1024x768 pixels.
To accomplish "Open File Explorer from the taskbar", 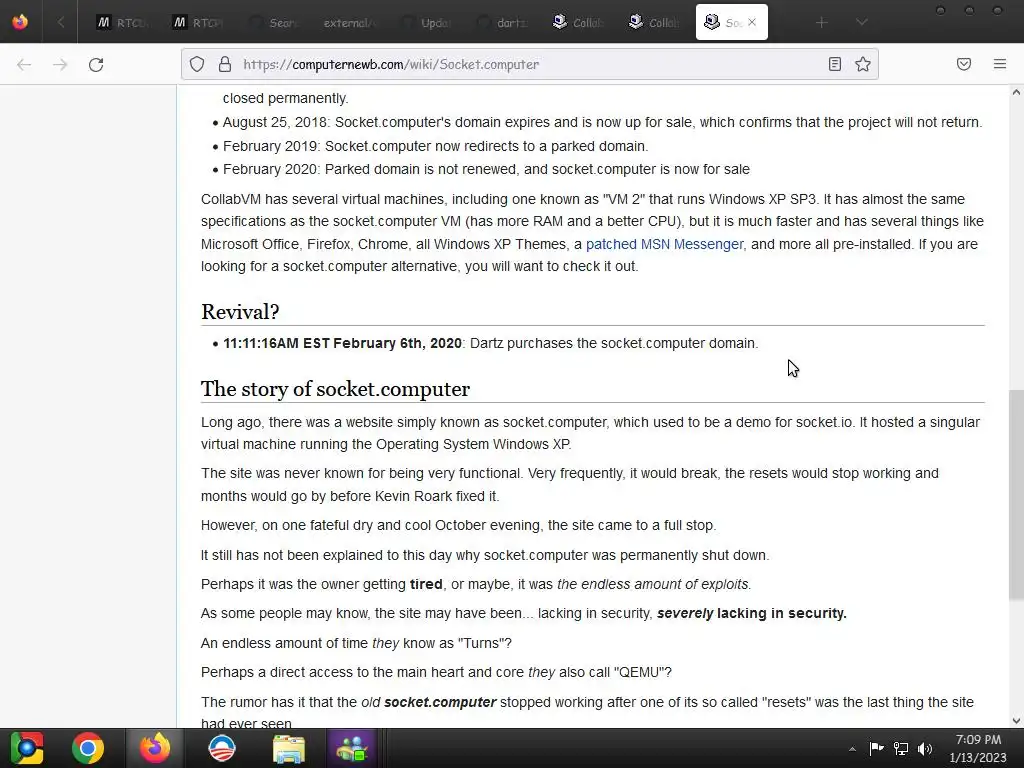I will (288, 748).
